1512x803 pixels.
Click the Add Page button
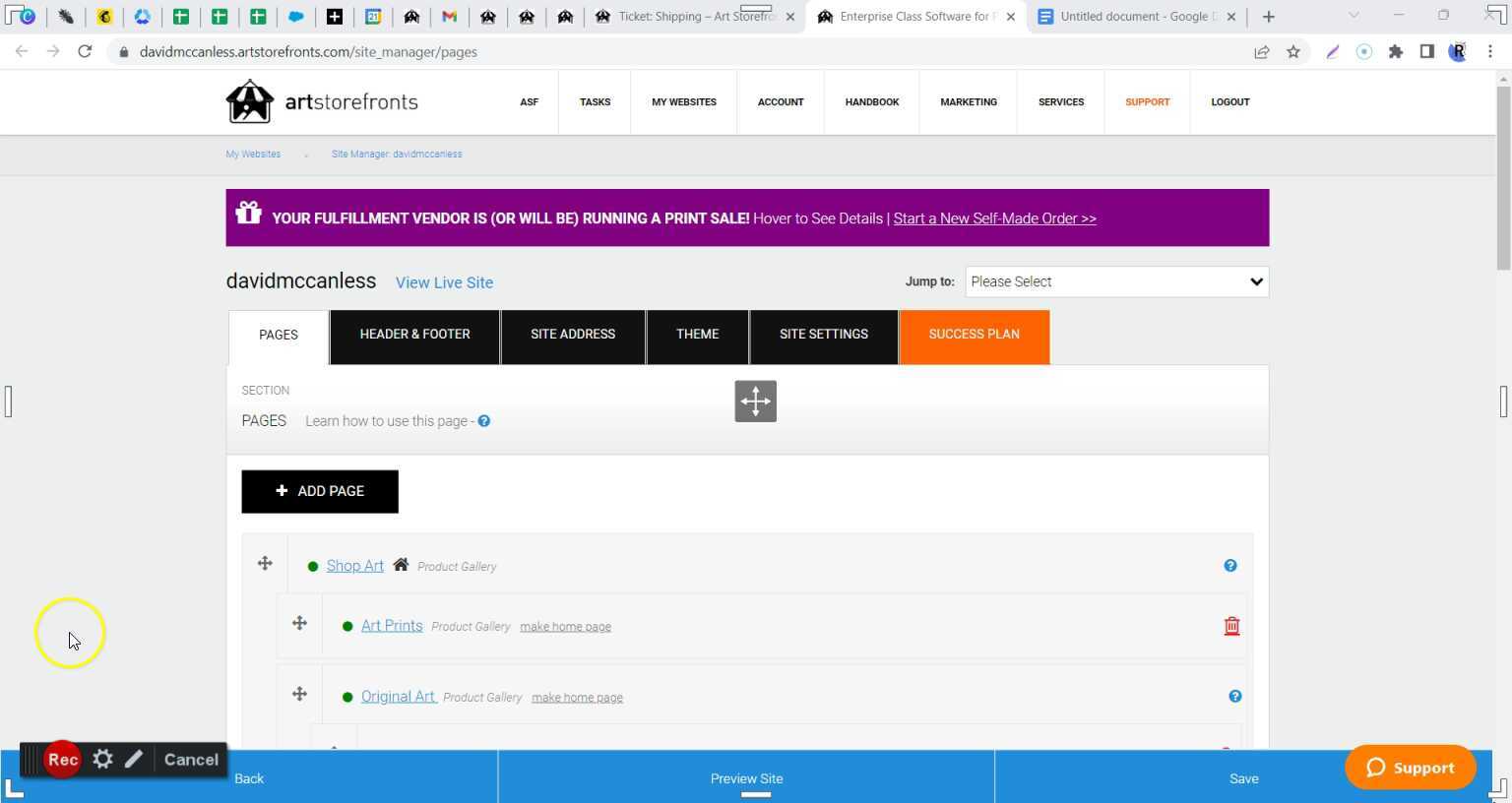319,490
